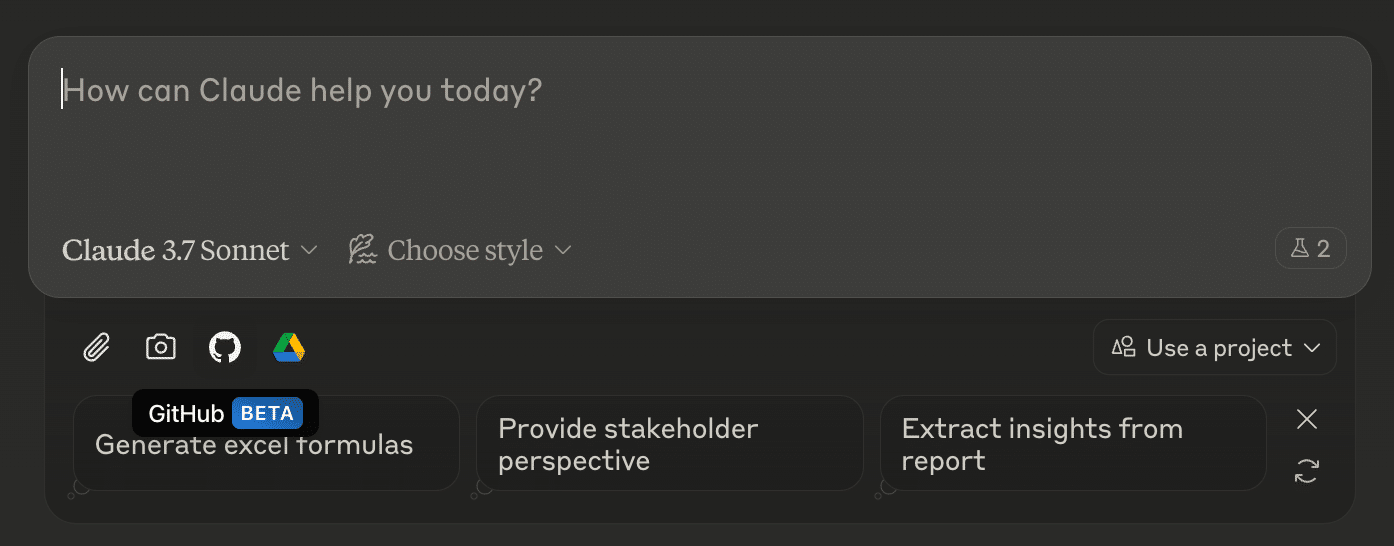This screenshot has width=1394, height=546.
Task: Click the shapes icon in Use a project
Action: [1124, 347]
